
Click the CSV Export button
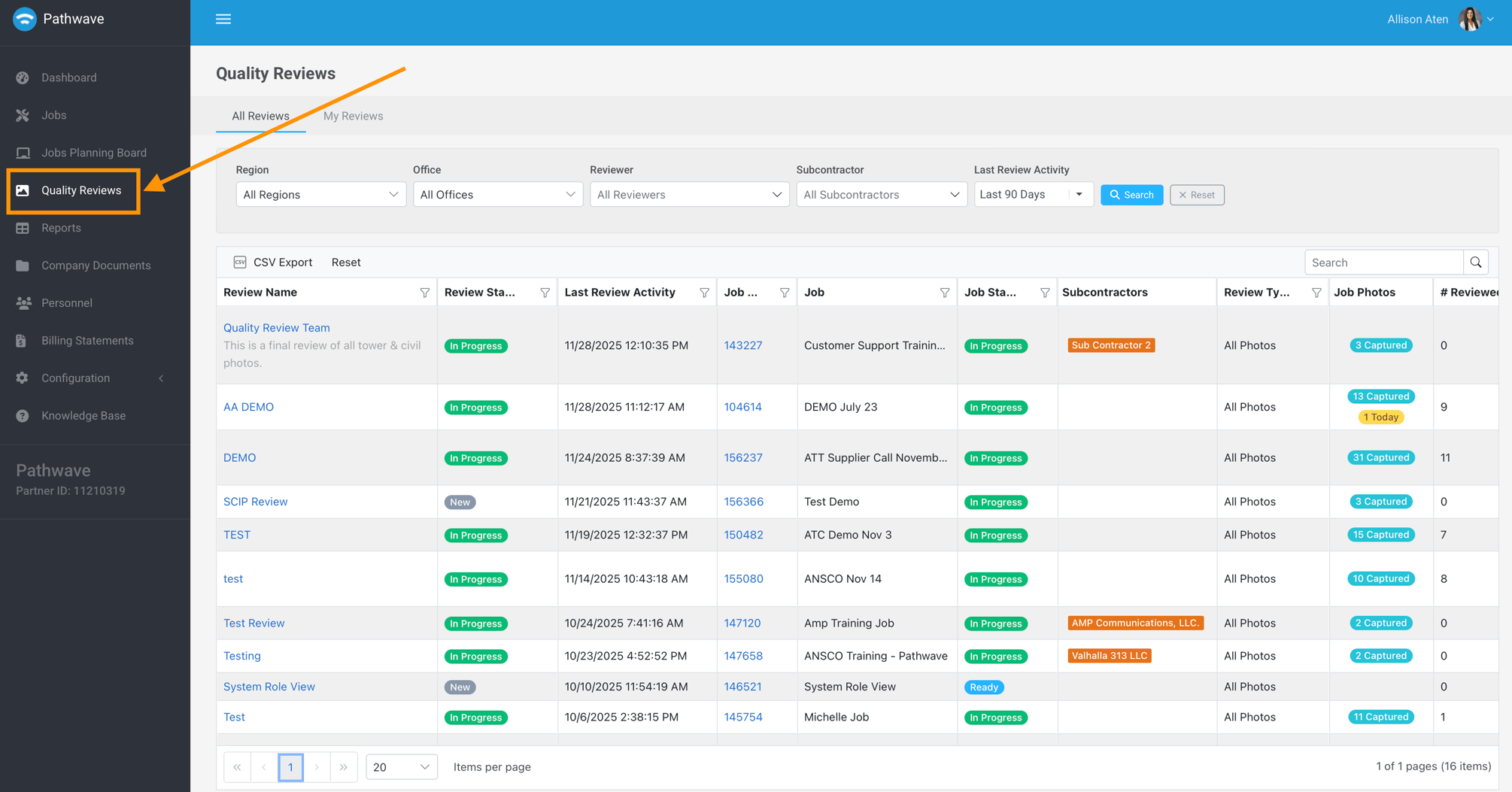pos(273,262)
